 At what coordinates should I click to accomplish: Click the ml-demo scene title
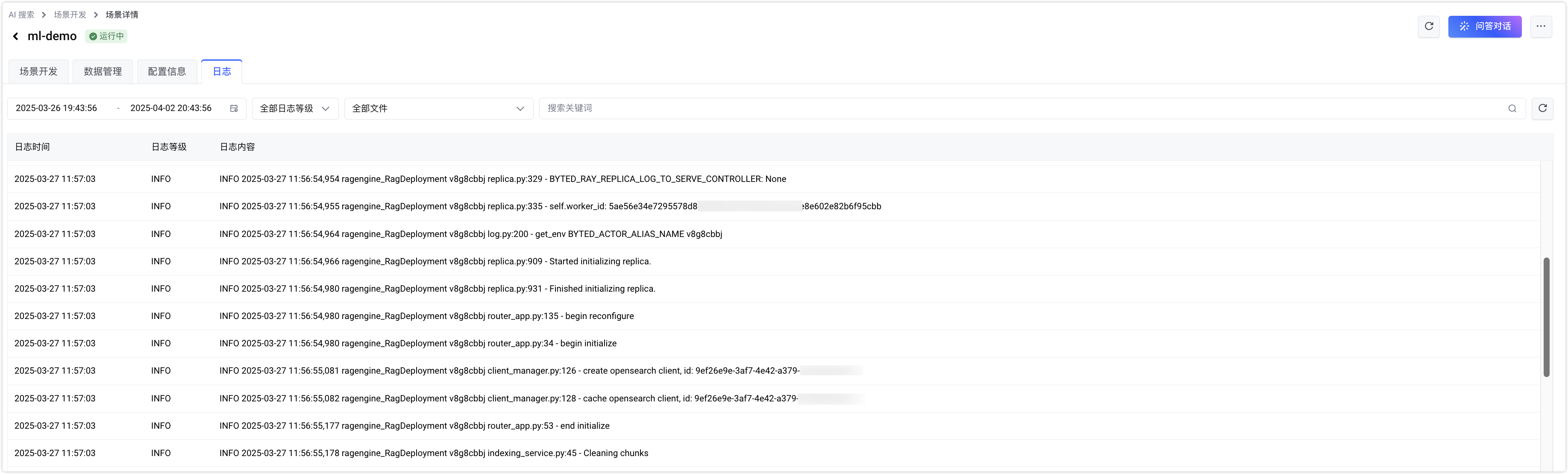[53, 36]
